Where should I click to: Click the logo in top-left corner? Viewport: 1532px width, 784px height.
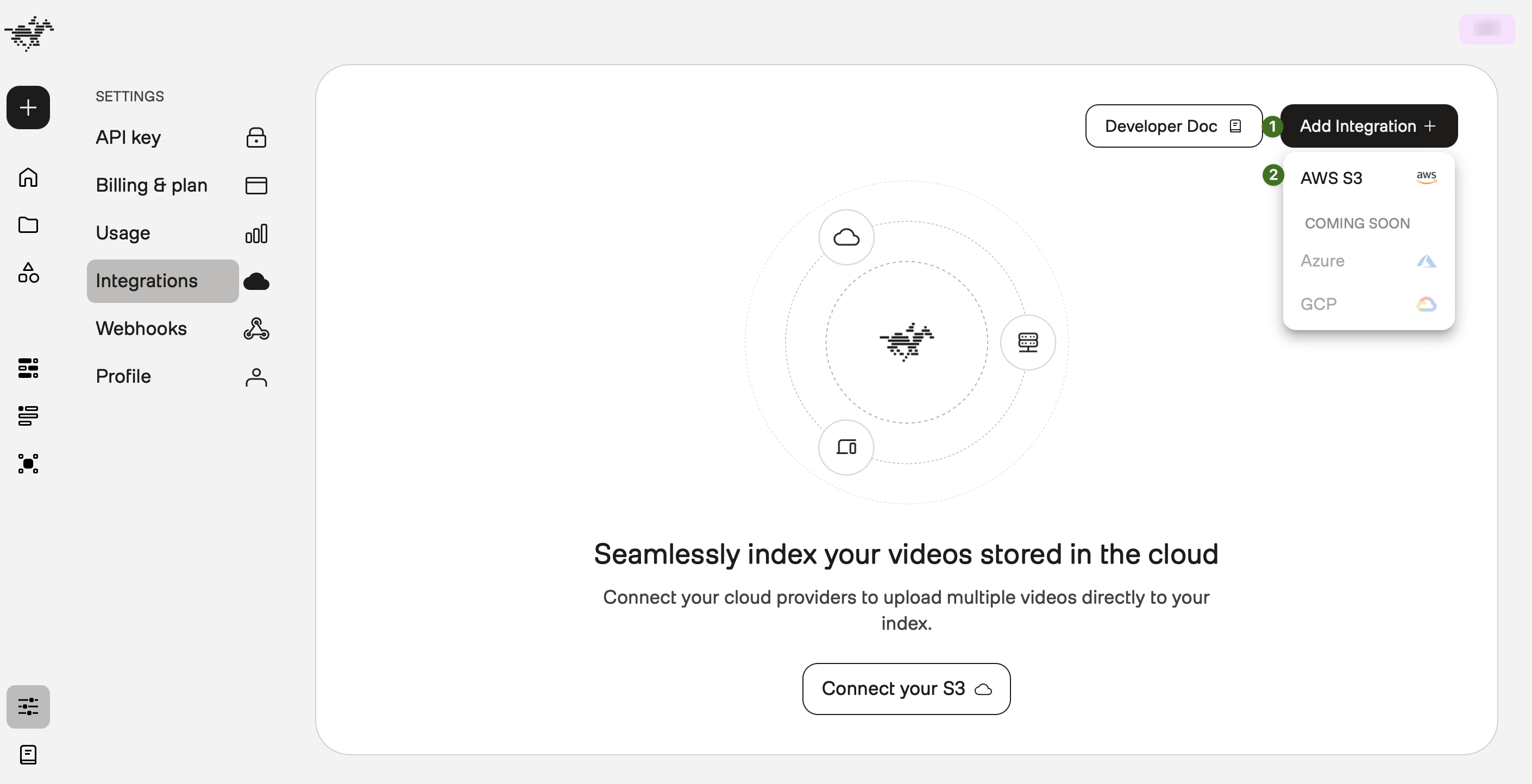[x=29, y=33]
